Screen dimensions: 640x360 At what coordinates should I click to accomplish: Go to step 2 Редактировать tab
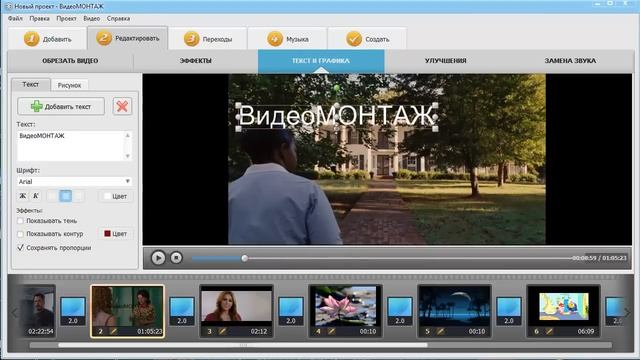click(x=127, y=38)
